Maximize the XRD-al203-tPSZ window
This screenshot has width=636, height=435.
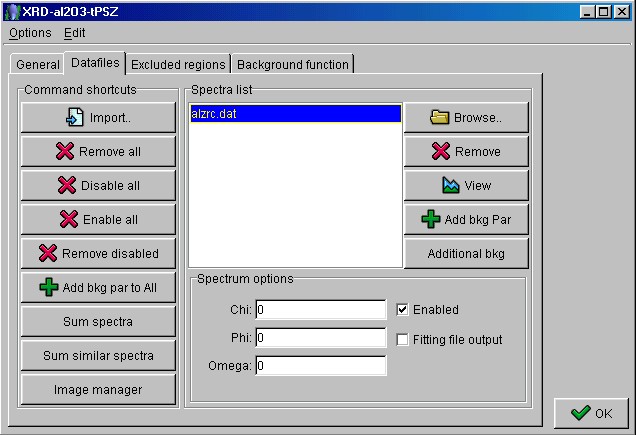(x=603, y=11)
